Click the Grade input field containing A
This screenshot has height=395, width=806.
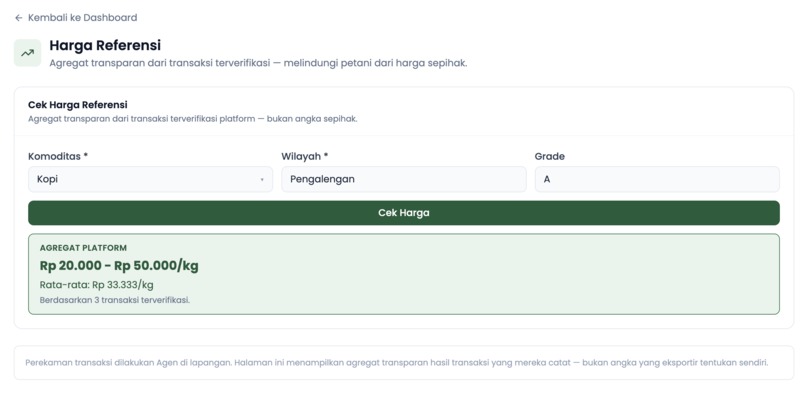(x=657, y=179)
